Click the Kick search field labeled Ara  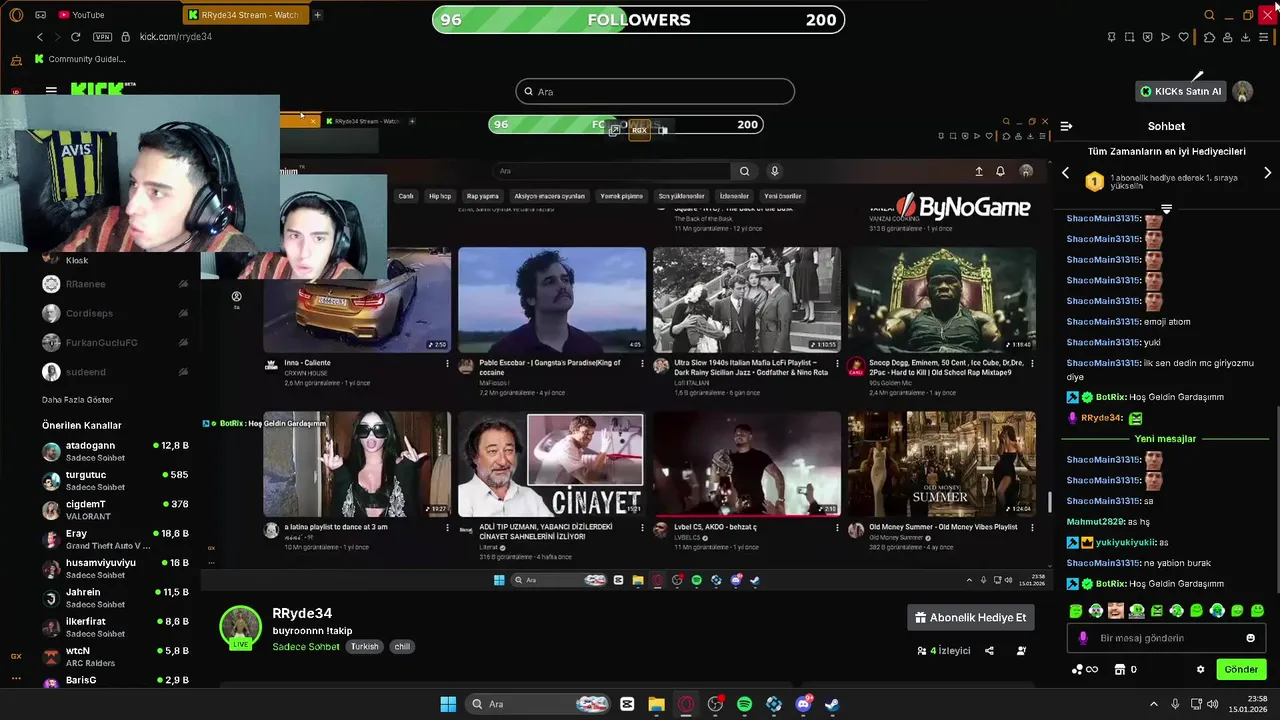coord(655,92)
